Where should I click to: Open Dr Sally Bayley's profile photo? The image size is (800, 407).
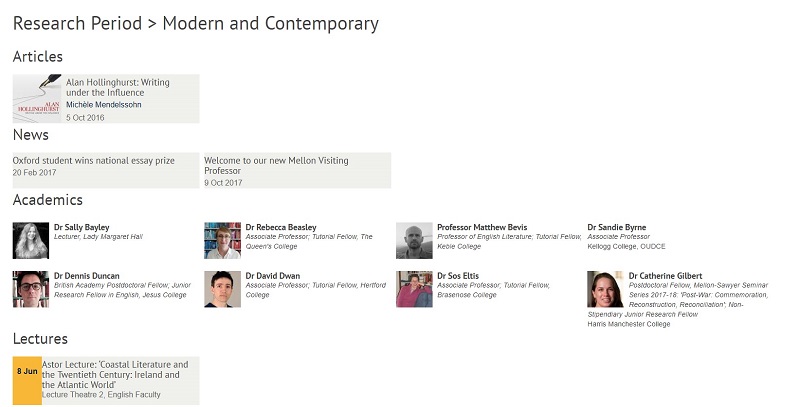click(x=31, y=241)
